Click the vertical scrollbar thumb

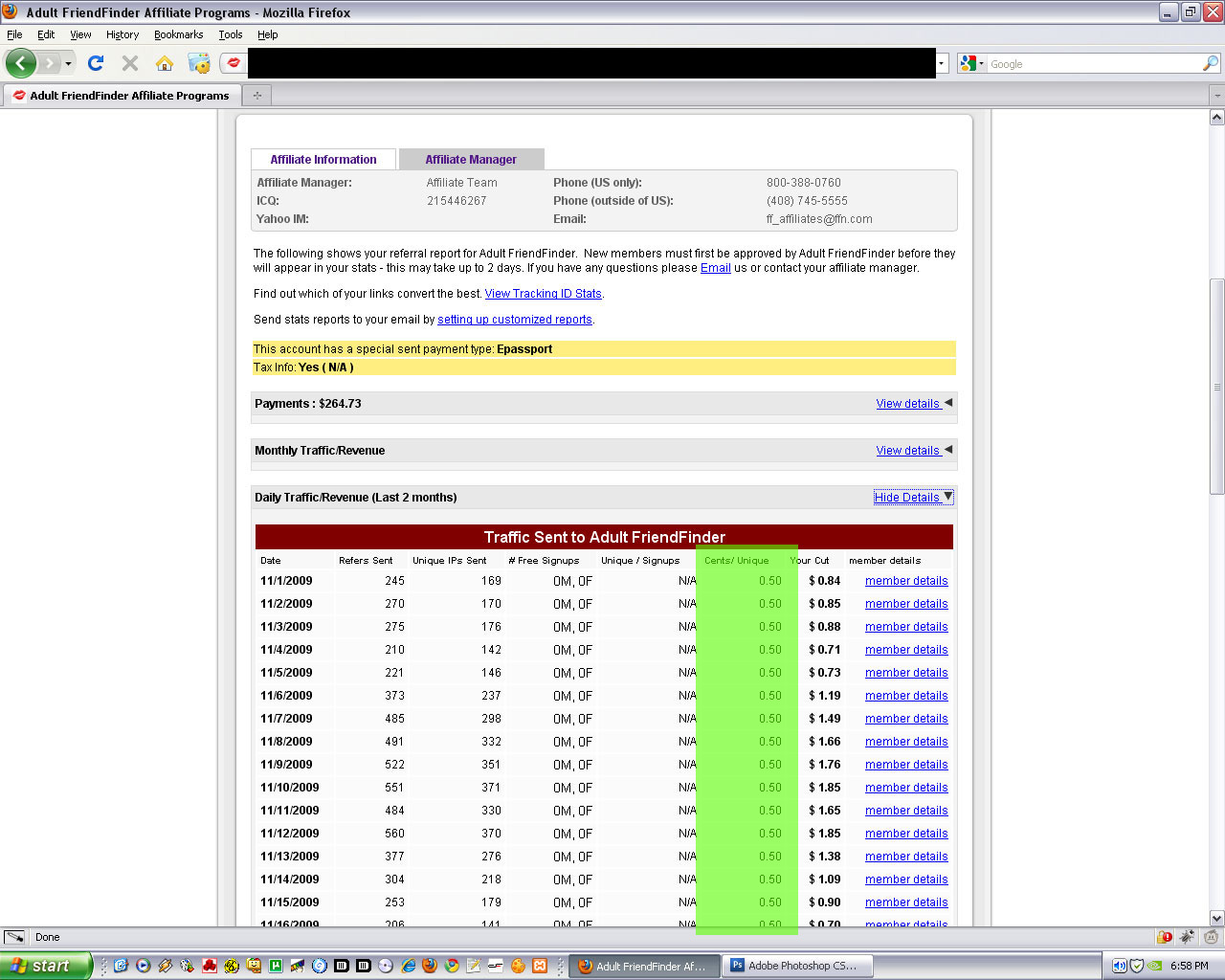(x=1216, y=387)
